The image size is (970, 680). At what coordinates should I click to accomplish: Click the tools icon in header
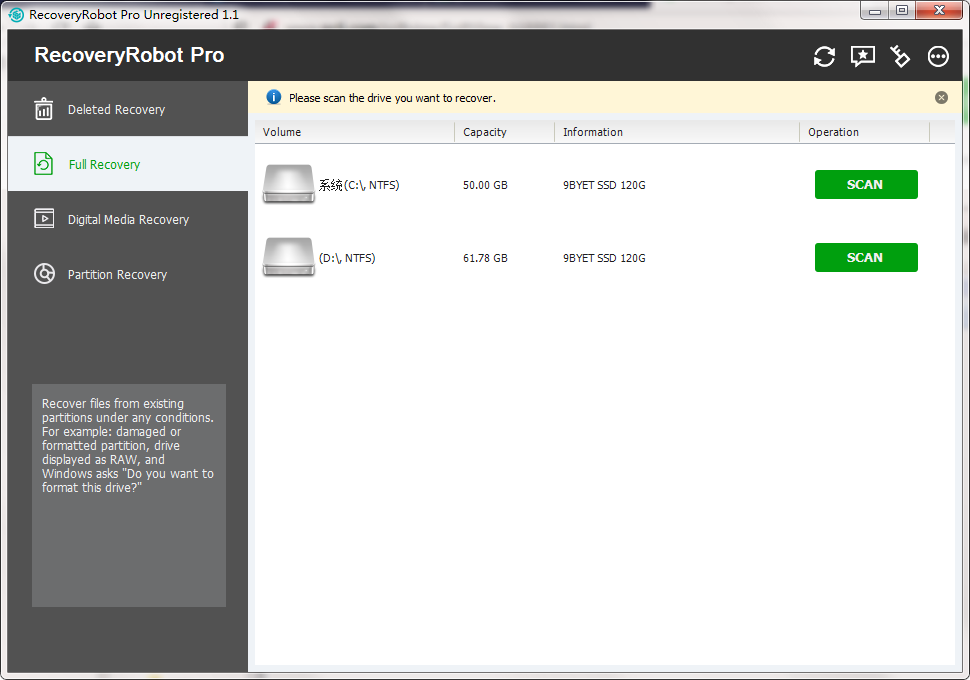pos(900,56)
